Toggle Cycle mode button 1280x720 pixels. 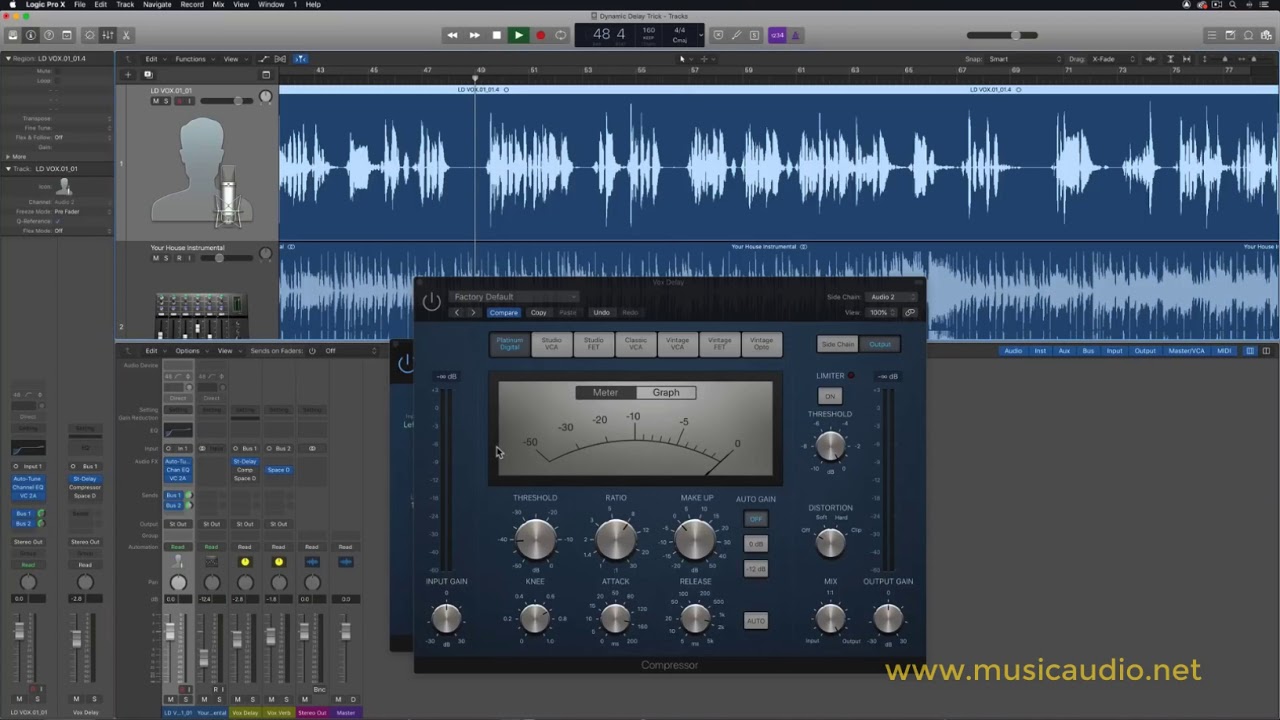561,35
